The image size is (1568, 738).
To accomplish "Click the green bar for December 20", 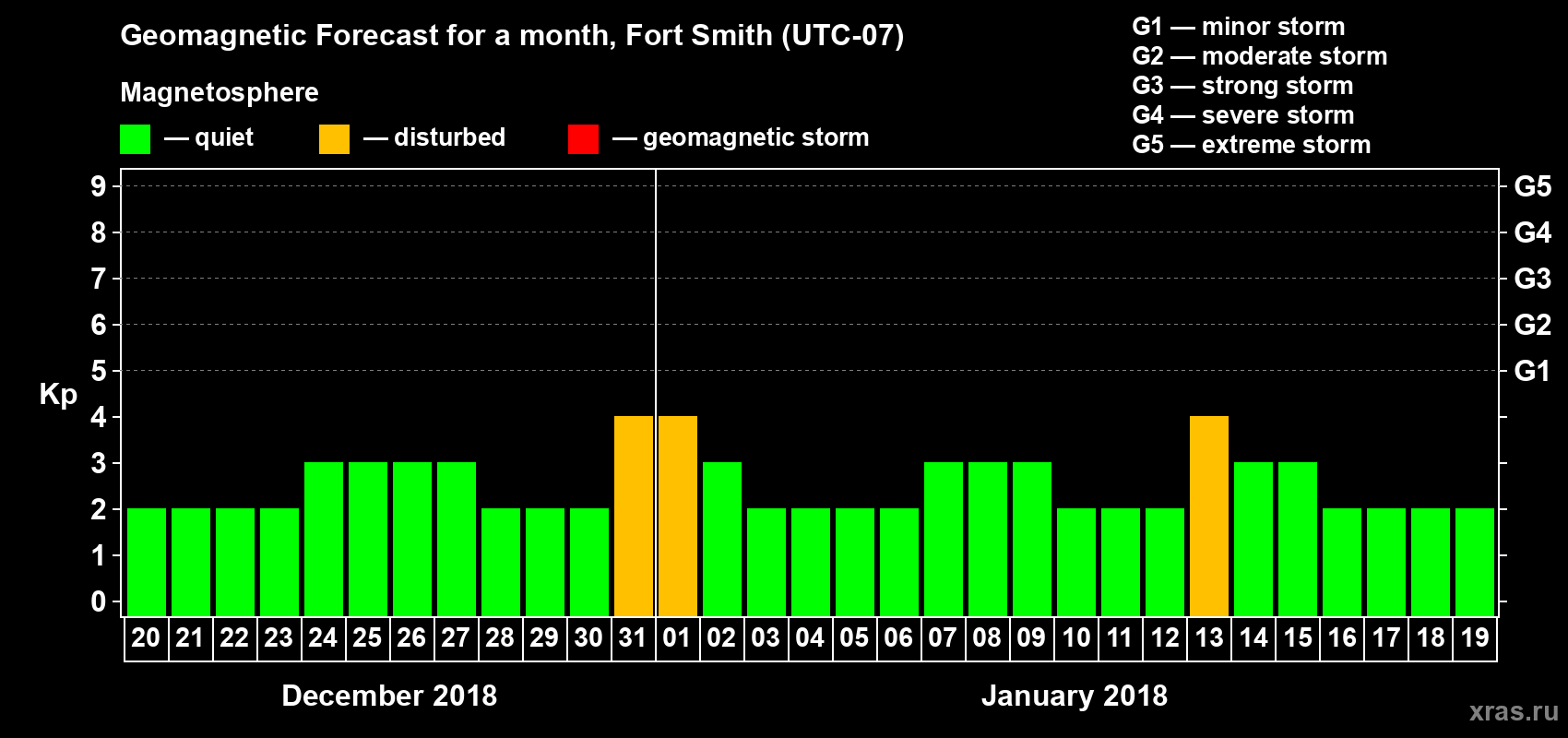I will click(x=147, y=563).
